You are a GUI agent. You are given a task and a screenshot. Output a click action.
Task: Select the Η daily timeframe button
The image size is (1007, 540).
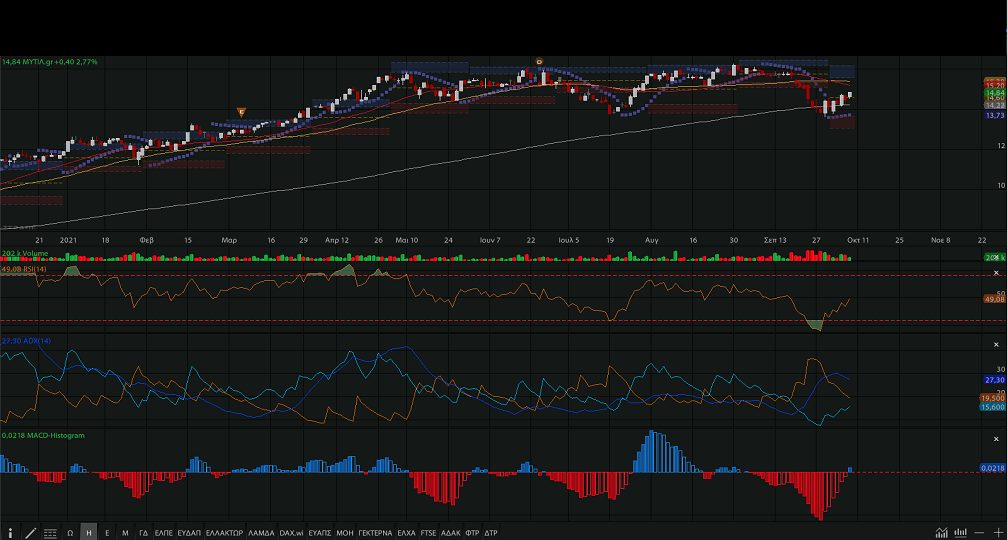coord(89,533)
